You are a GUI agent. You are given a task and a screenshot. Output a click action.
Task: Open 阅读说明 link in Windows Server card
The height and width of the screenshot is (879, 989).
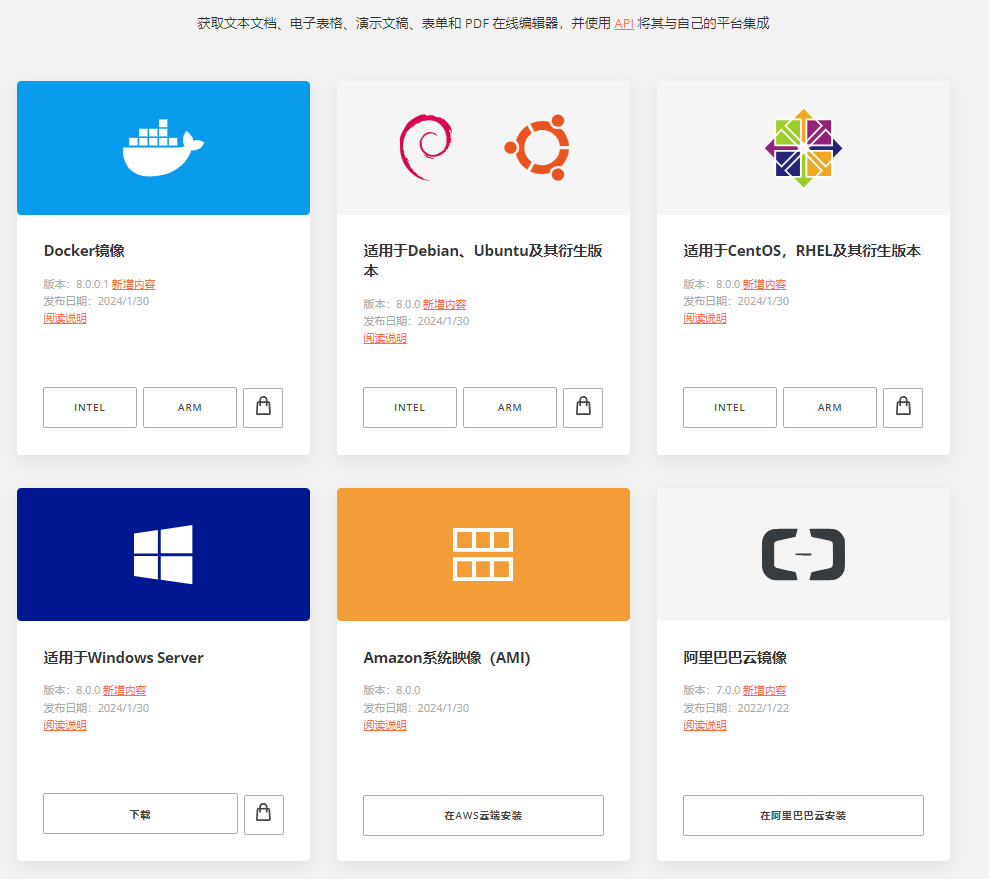(x=65, y=725)
